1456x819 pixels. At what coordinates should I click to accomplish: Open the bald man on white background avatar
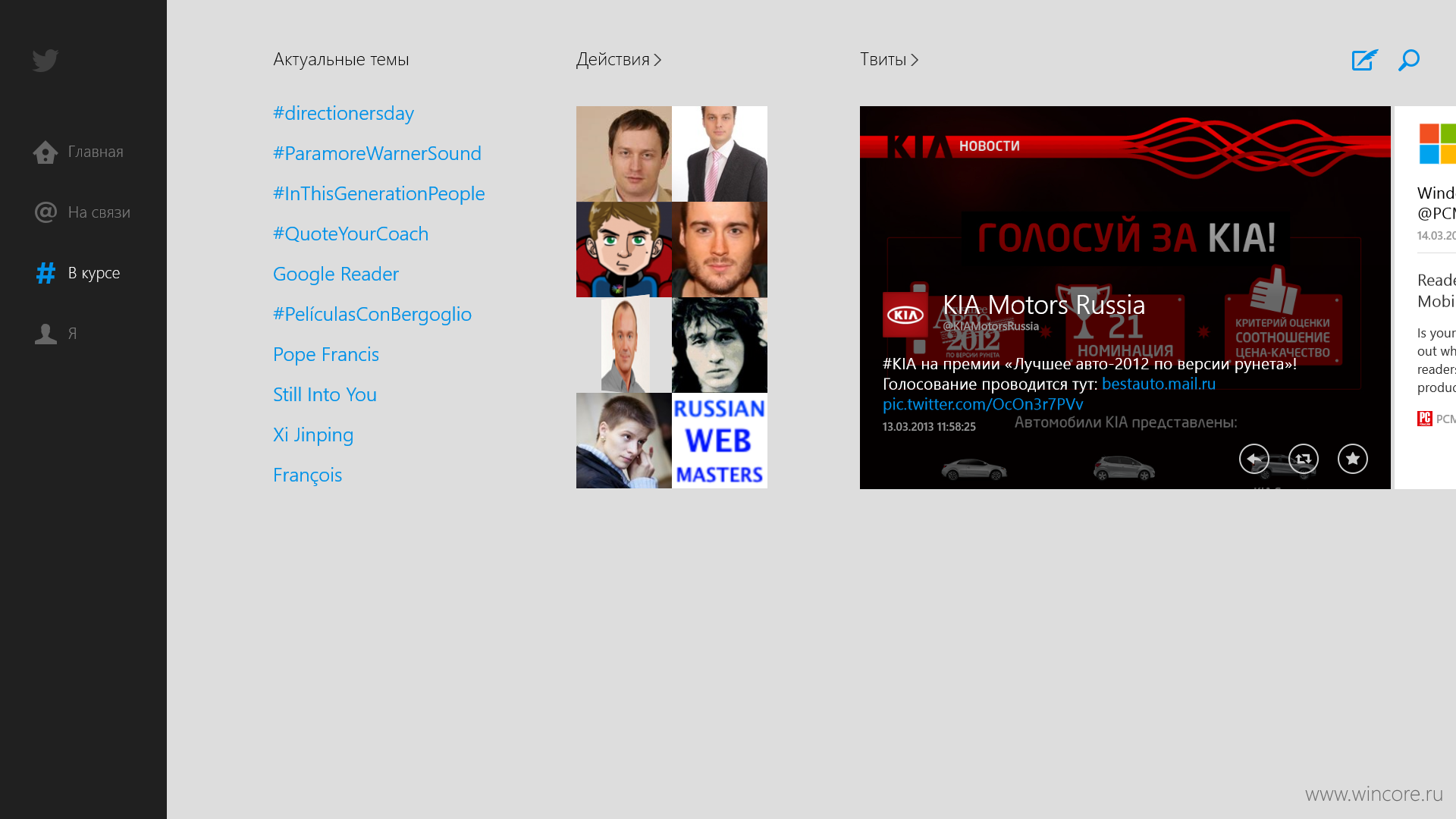[624, 345]
